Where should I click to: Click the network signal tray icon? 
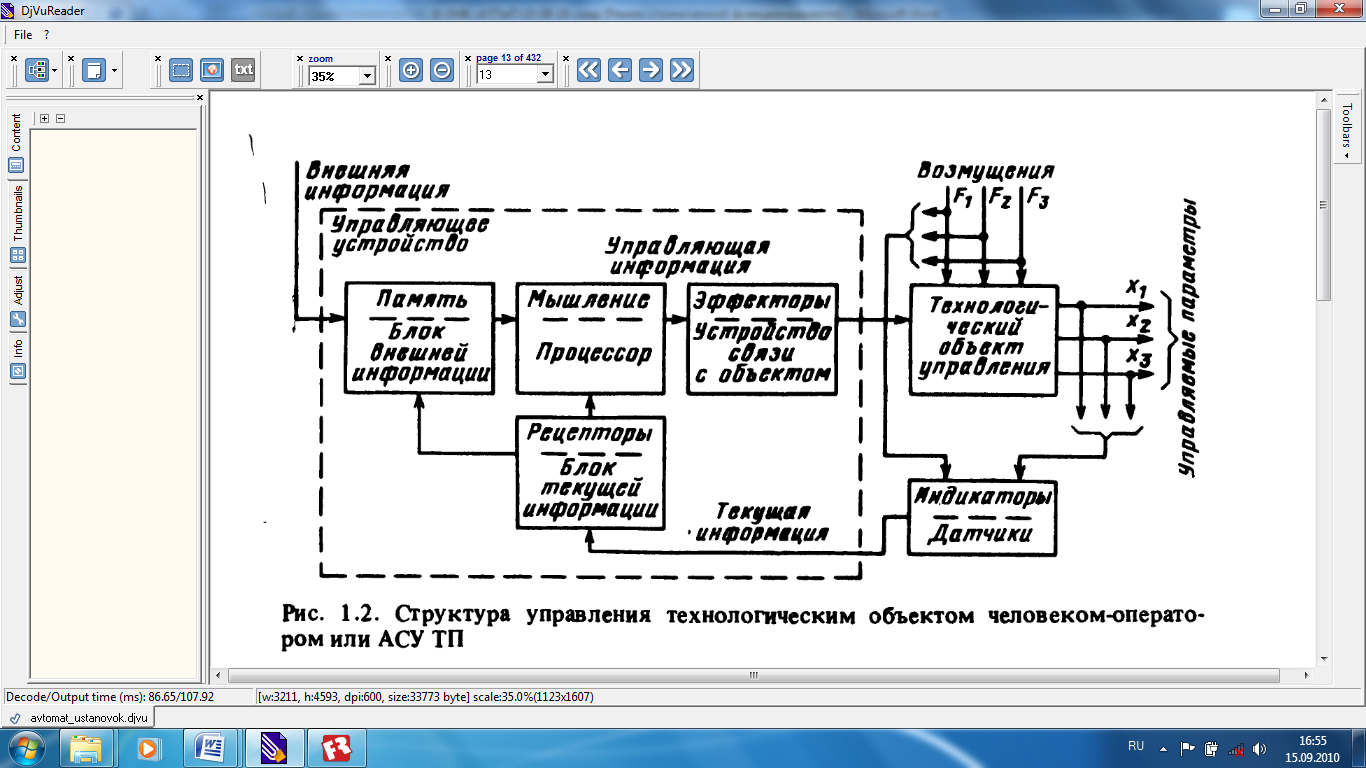point(1236,747)
